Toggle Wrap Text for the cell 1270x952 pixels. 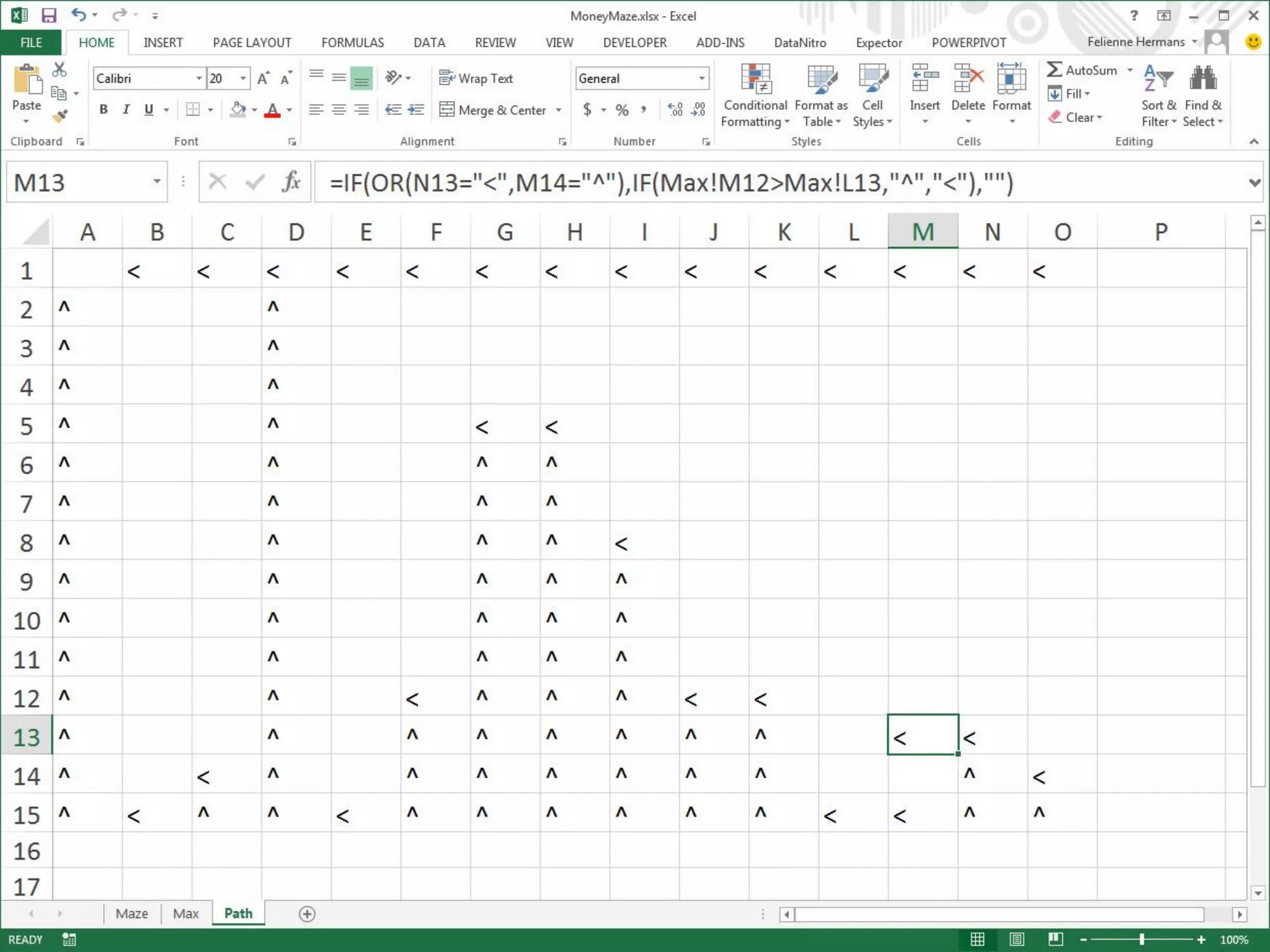click(x=476, y=79)
